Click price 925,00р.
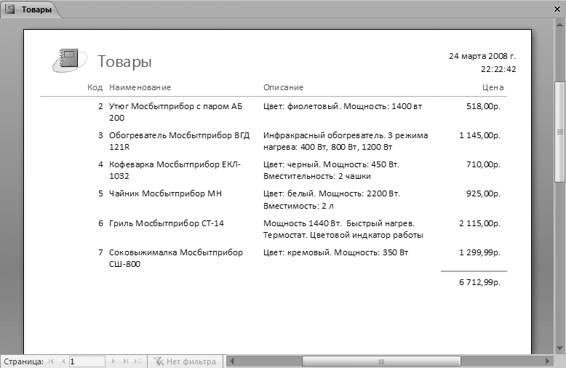Viewport: 566px width, 368px height. [x=483, y=194]
